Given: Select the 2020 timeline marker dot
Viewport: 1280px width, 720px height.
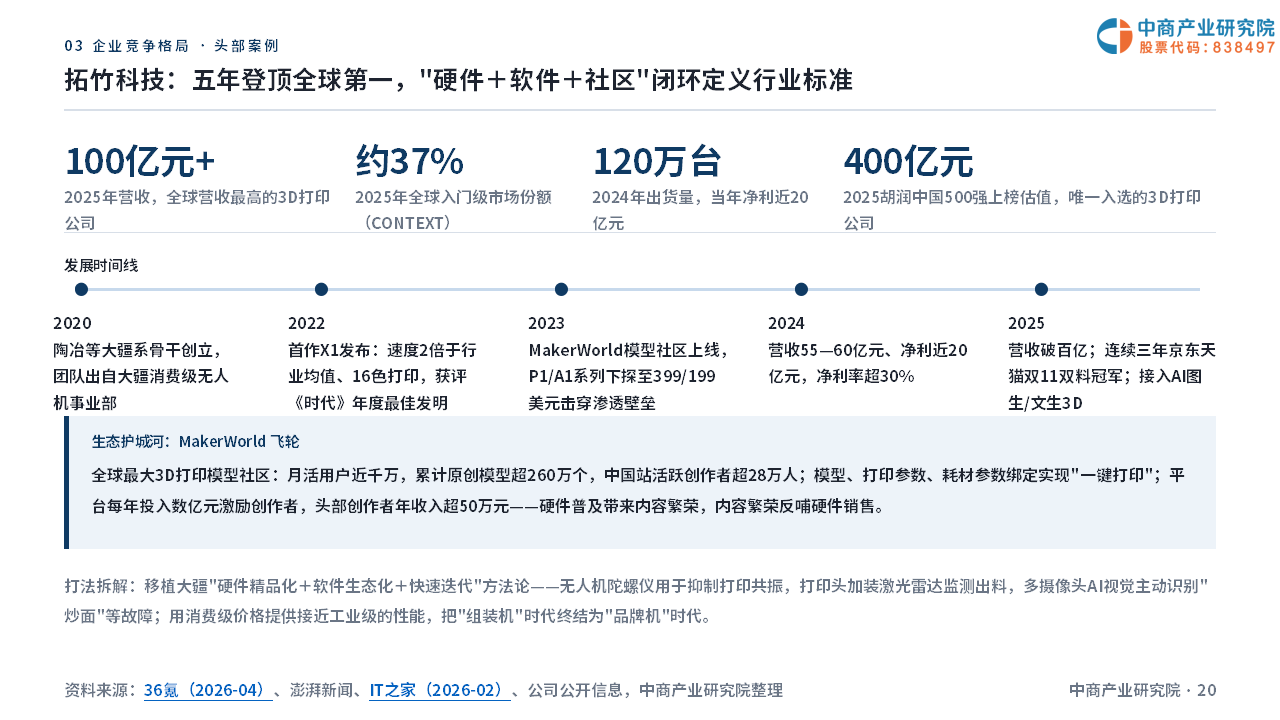Looking at the screenshot, I should [x=81, y=289].
